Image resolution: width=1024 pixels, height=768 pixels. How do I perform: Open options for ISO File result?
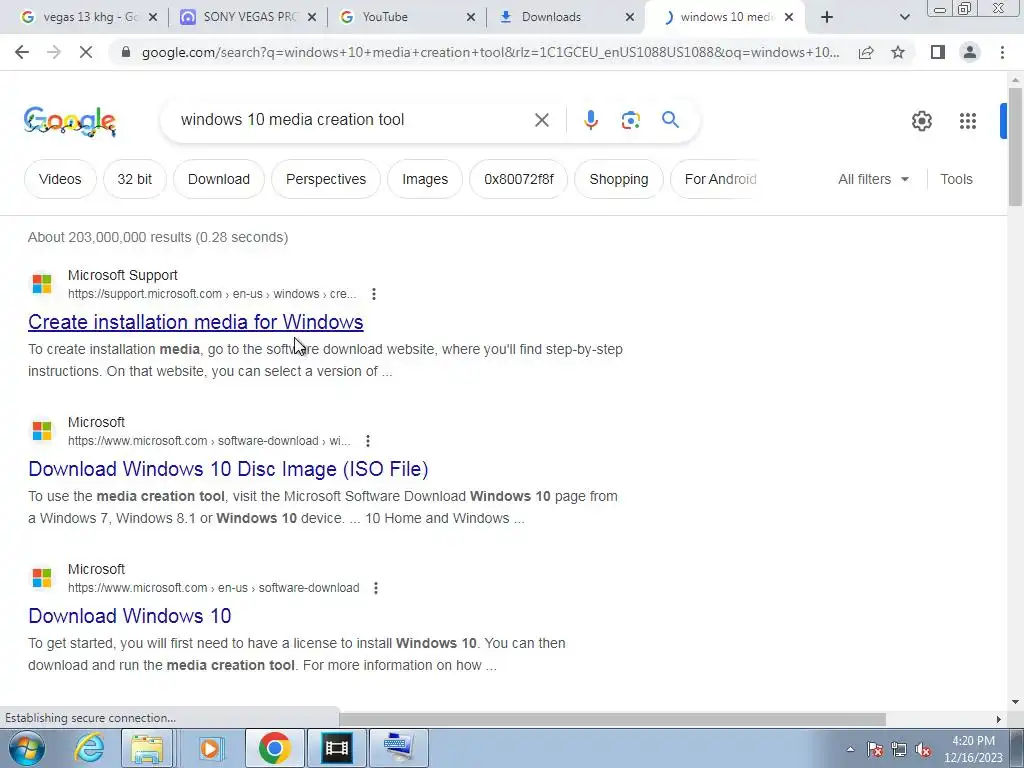[368, 441]
